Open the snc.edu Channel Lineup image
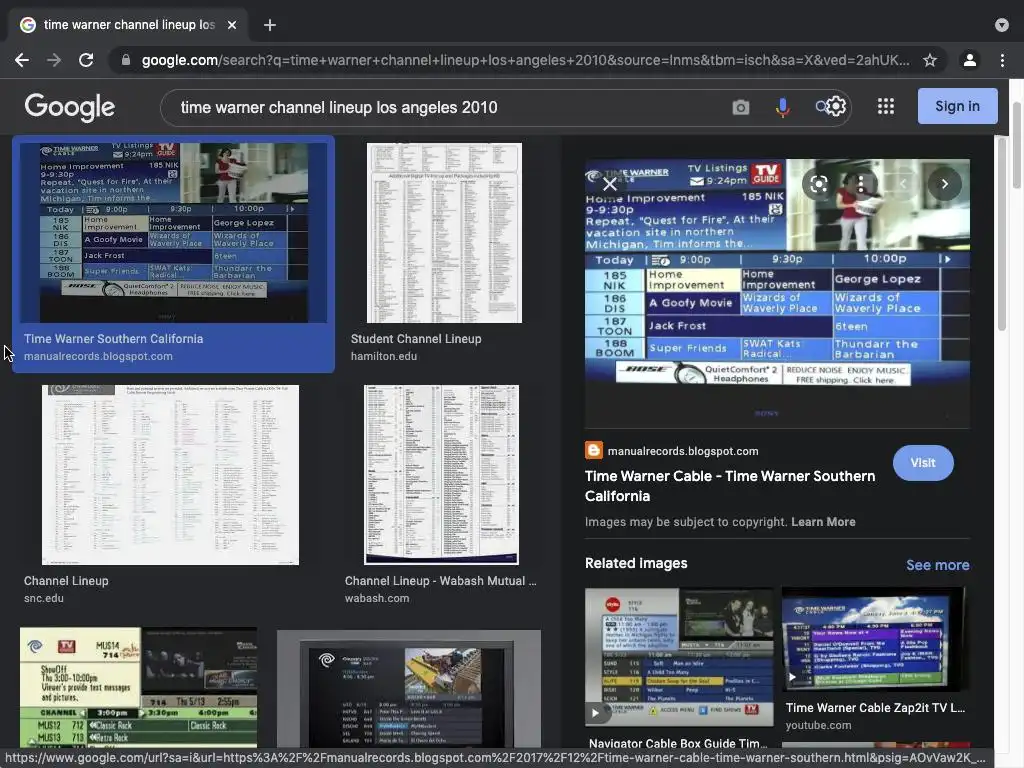1024x768 pixels. coord(170,475)
